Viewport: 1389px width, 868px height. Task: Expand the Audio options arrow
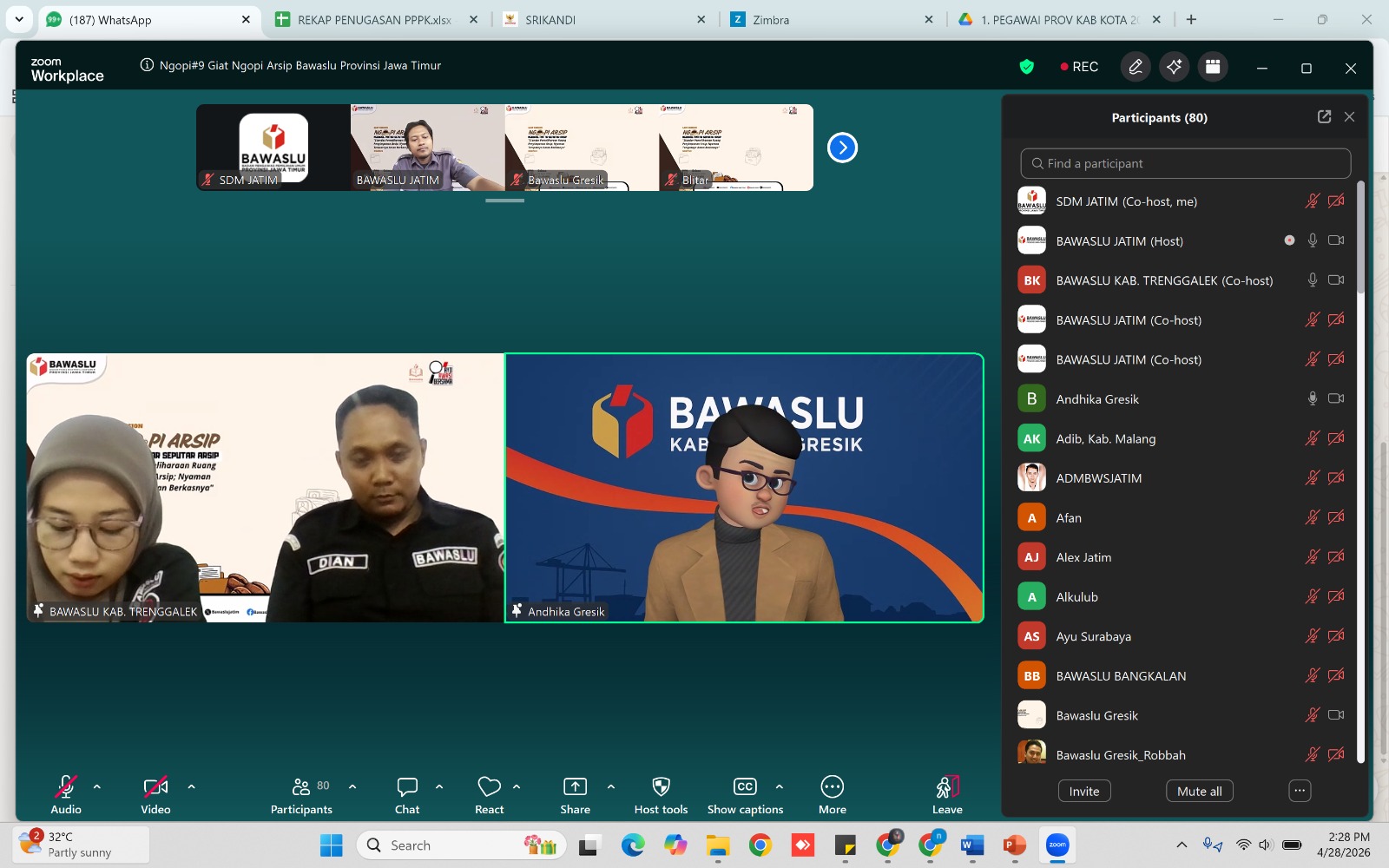[x=97, y=786]
